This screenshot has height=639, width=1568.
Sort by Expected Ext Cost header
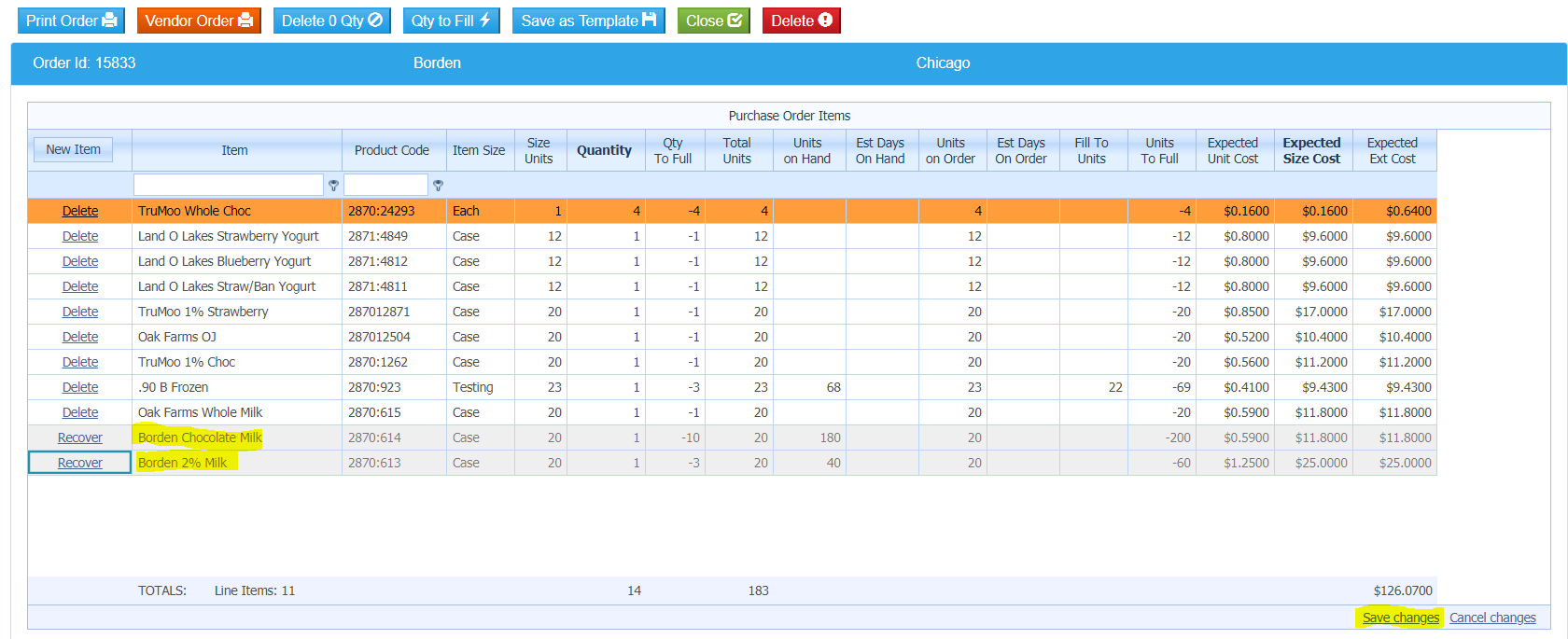1393,150
